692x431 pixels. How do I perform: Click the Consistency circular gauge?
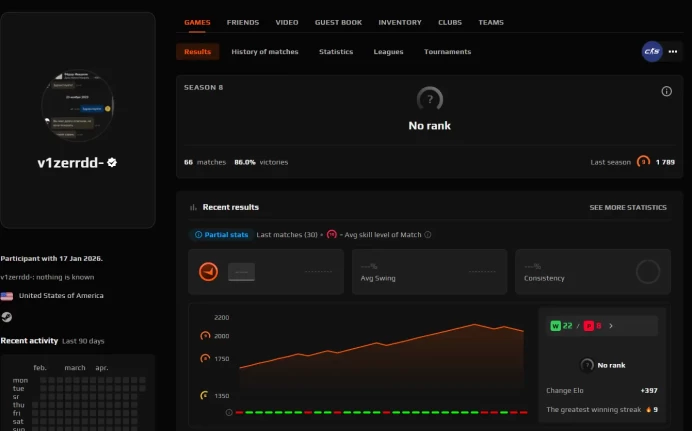pos(648,272)
